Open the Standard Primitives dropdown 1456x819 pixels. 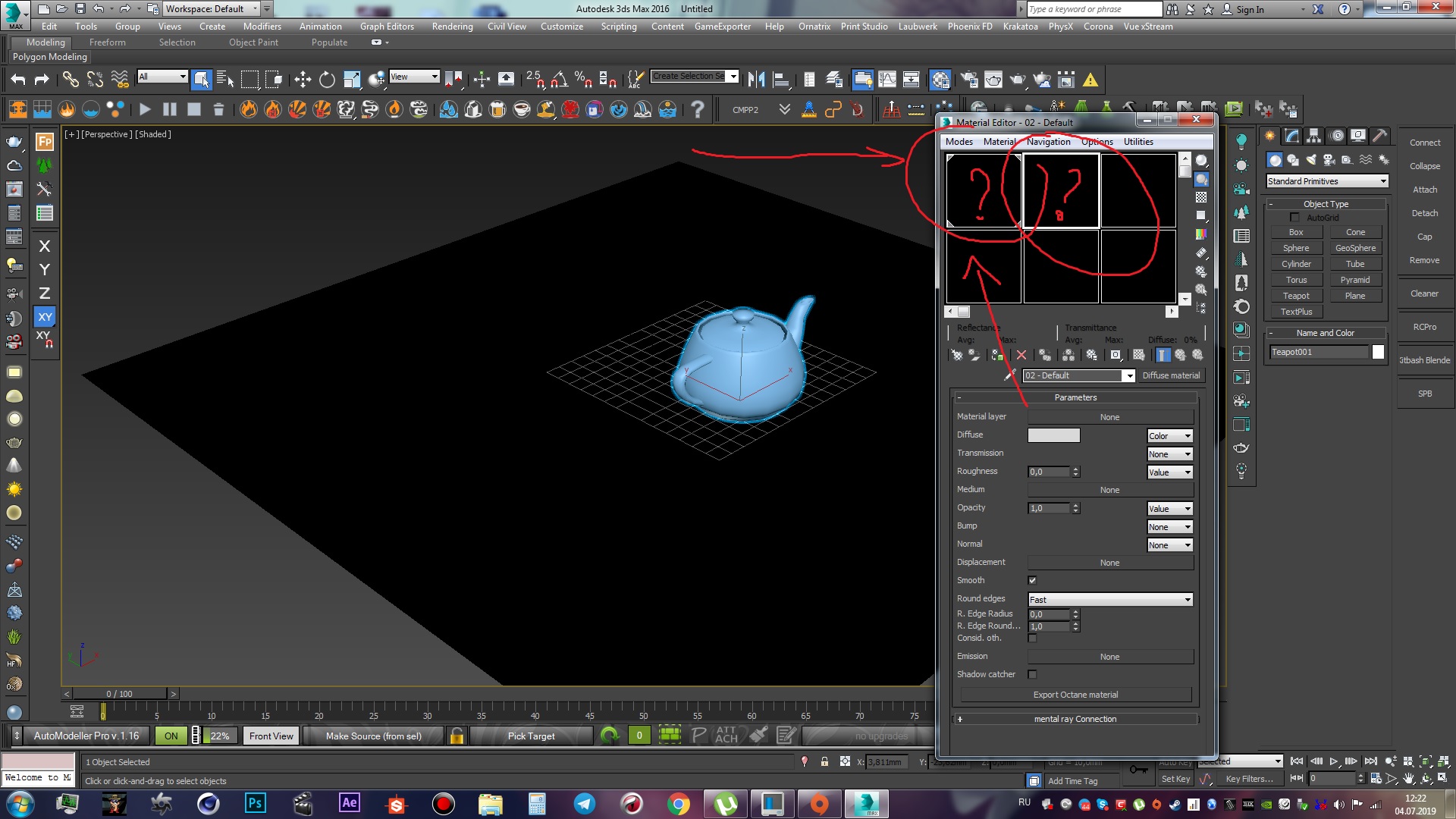pos(1327,181)
